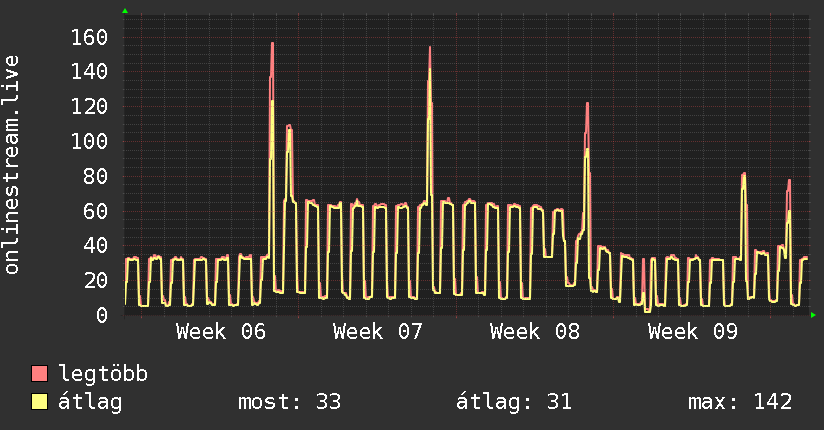This screenshot has width=824, height=430.
Task: Click the yellow átlag legend swatch
Action: pyautogui.click(x=39, y=401)
